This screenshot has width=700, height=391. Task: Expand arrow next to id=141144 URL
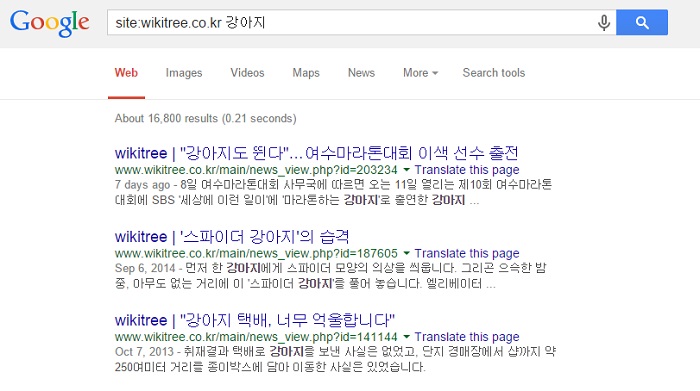(x=406, y=337)
